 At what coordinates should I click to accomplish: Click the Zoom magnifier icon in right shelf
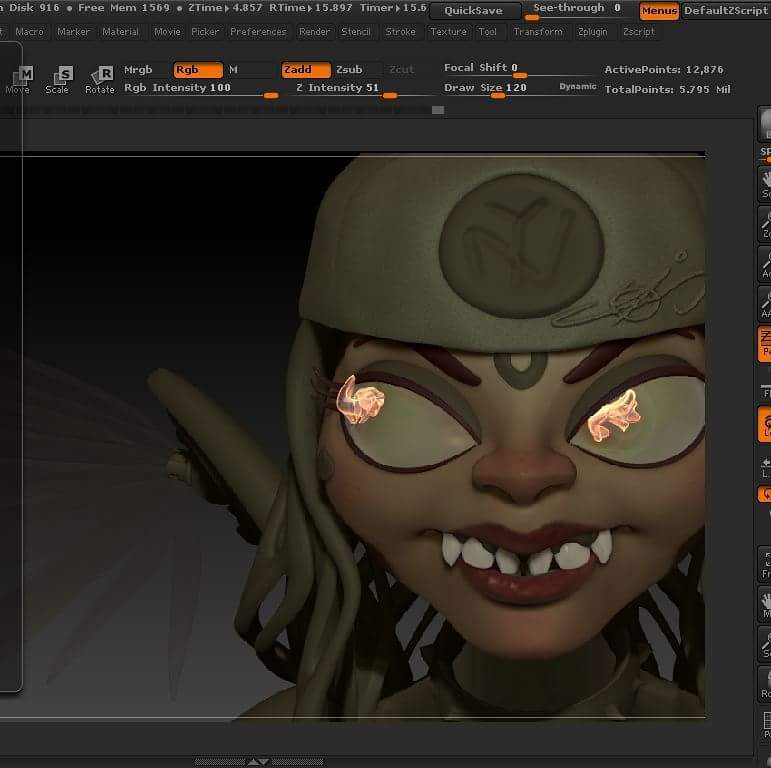click(x=765, y=224)
